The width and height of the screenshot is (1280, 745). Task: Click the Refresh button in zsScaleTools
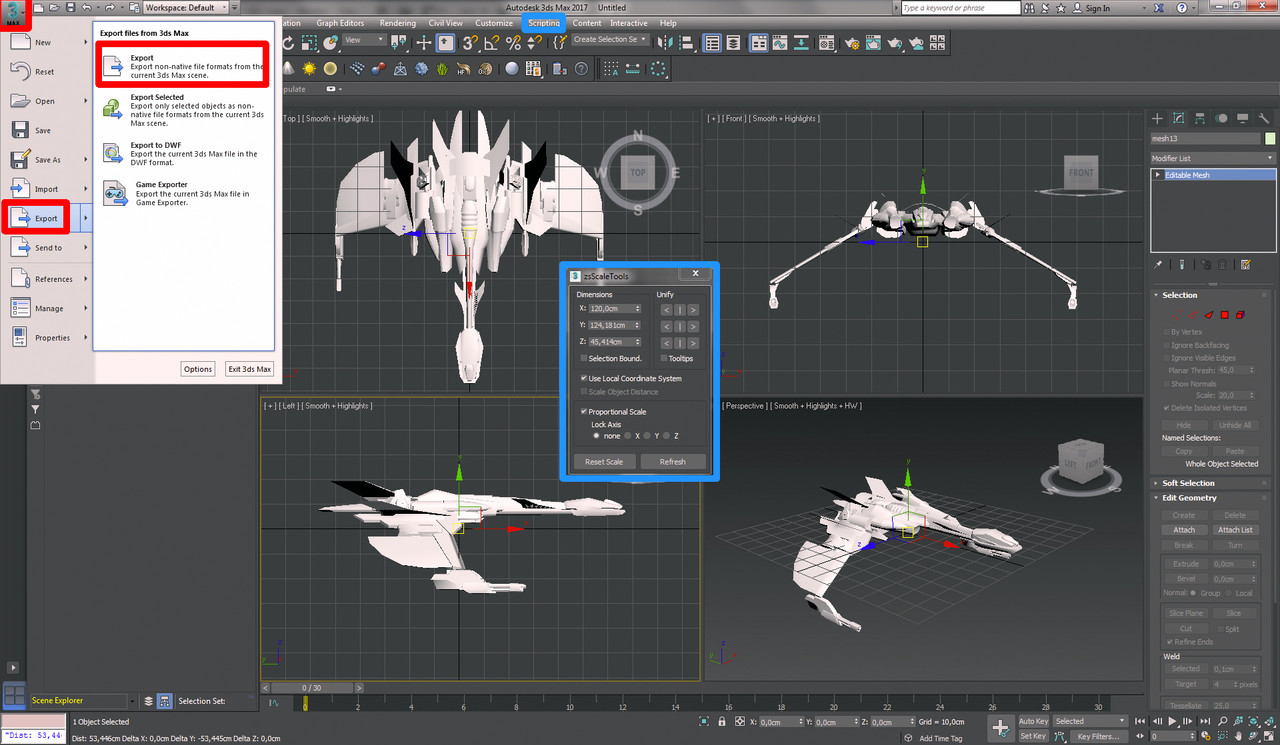coord(673,462)
